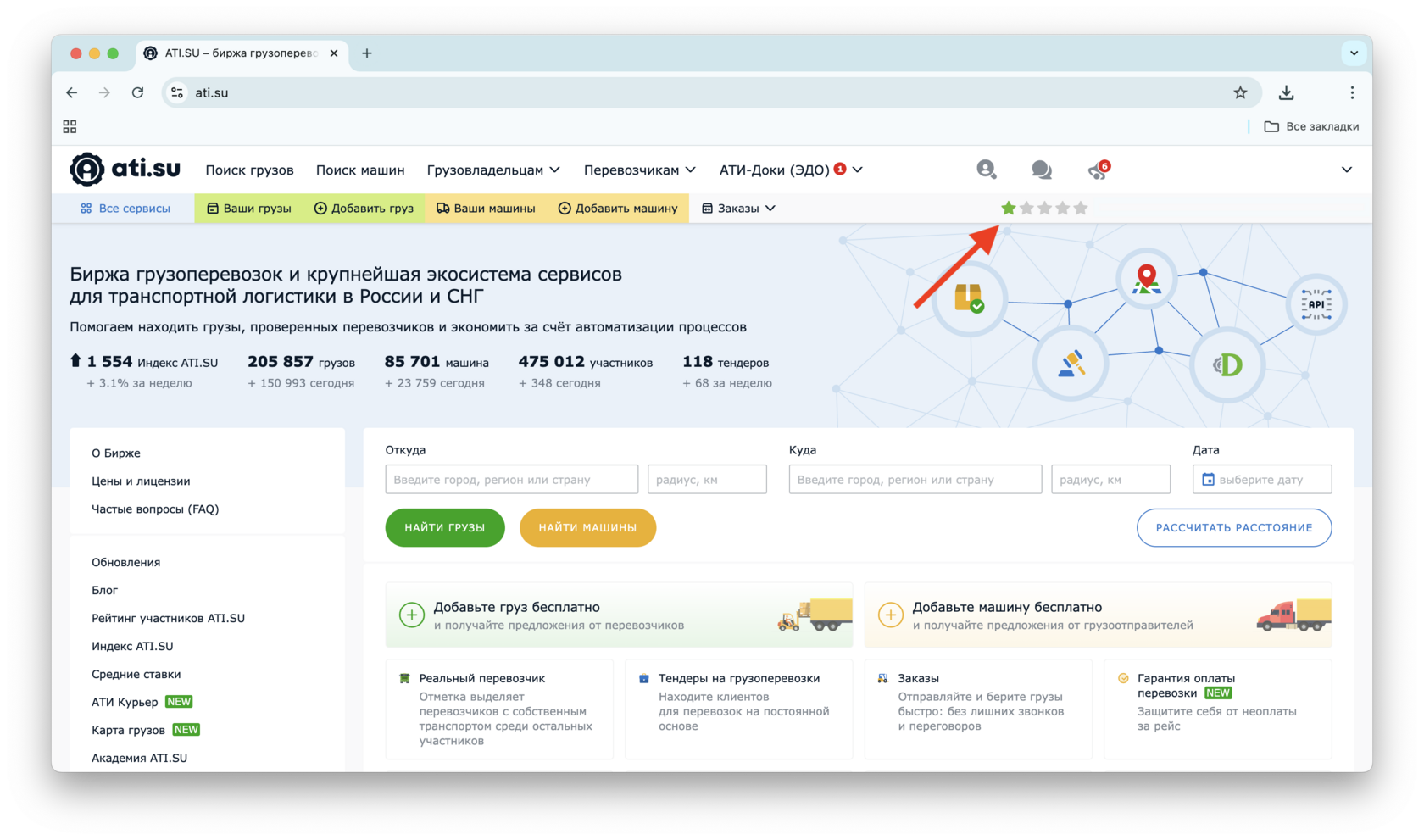Open 'Перевозчикам' menu item

coord(639,170)
